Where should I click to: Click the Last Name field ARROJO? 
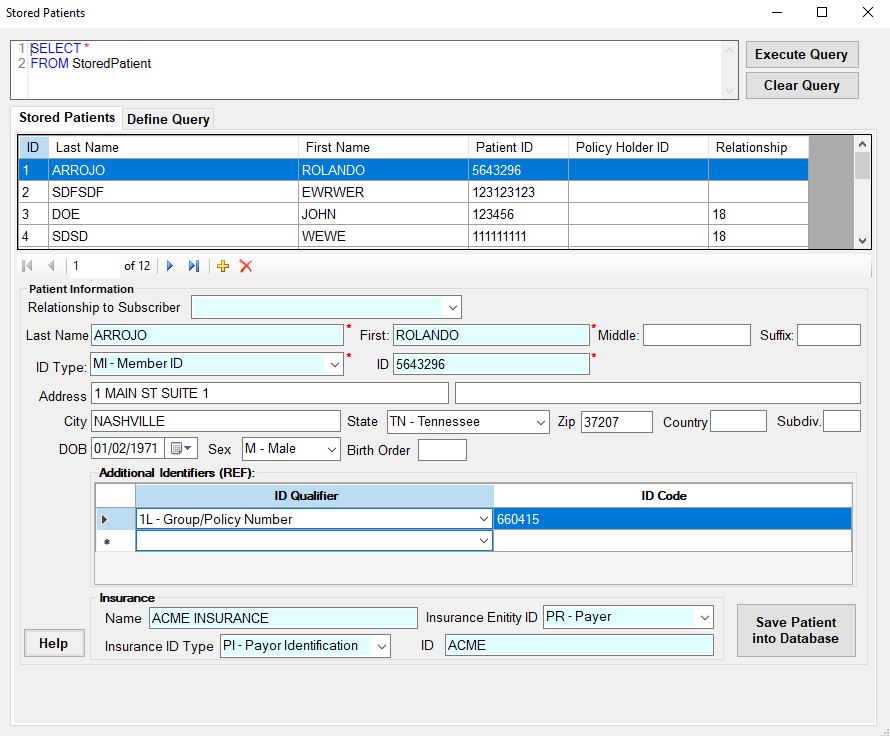point(217,335)
